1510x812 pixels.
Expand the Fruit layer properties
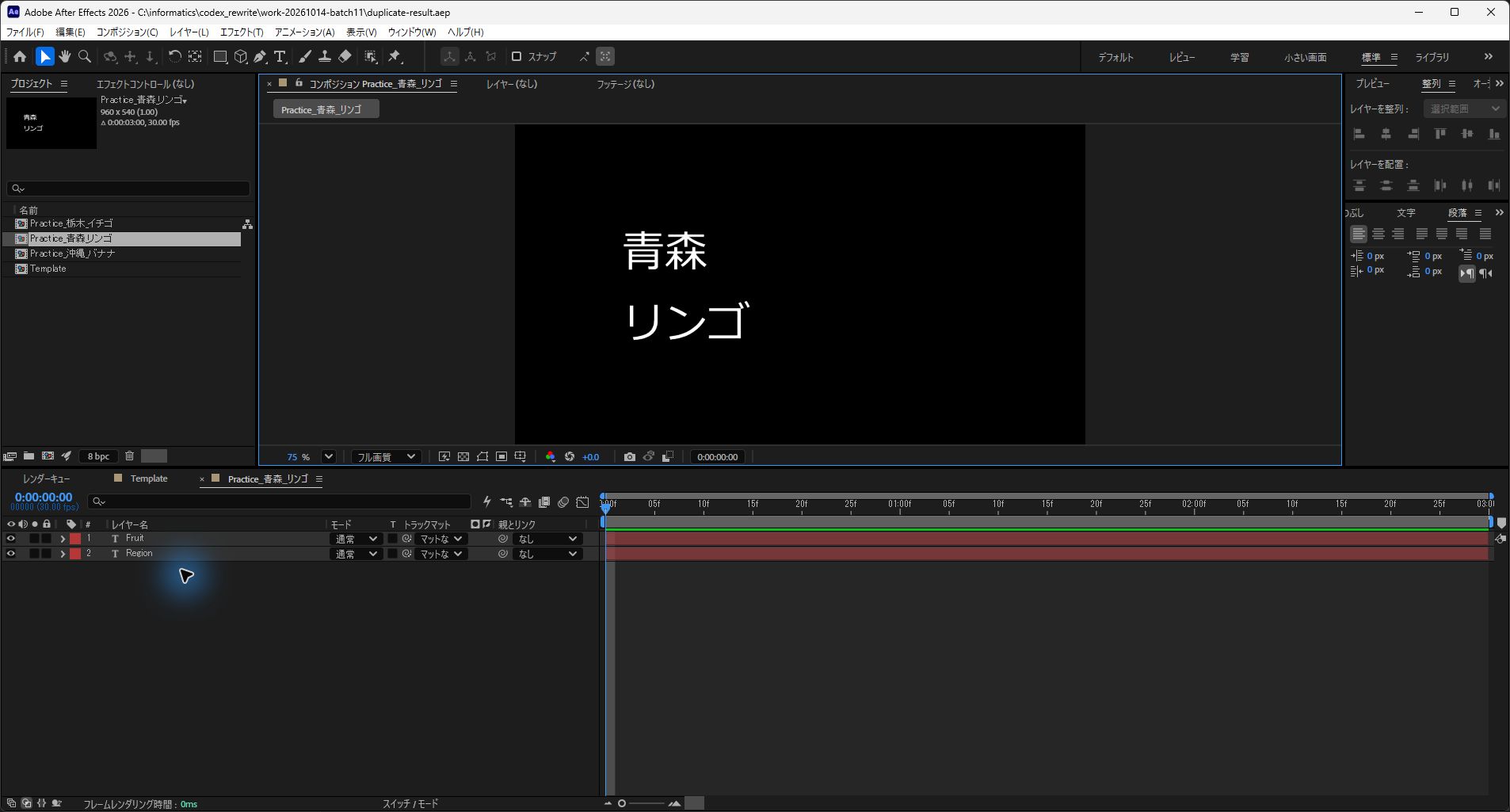[63, 539]
